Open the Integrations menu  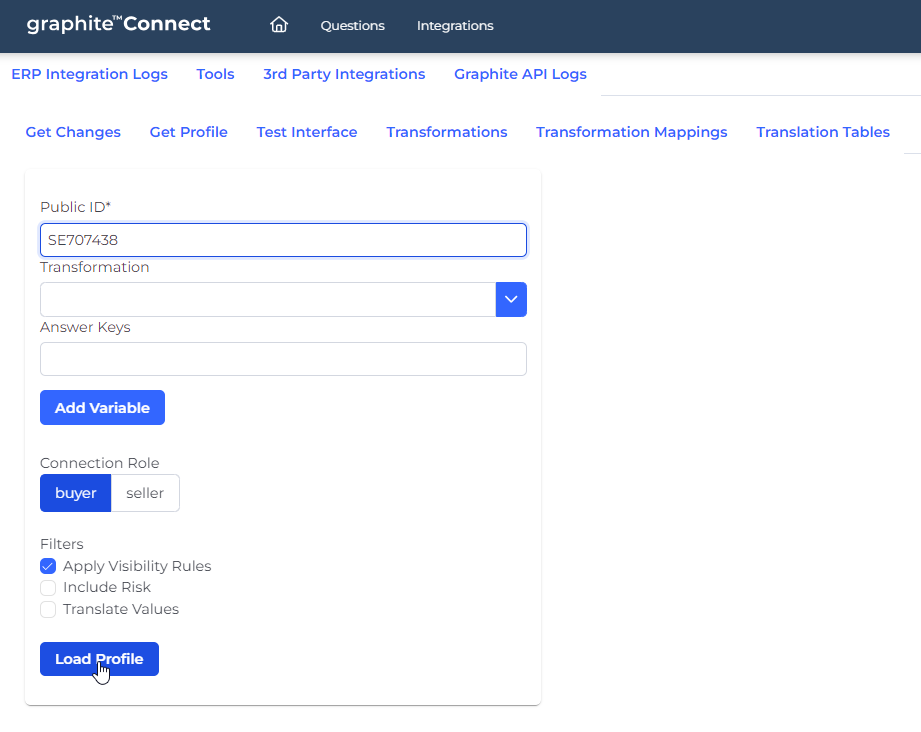tap(455, 25)
